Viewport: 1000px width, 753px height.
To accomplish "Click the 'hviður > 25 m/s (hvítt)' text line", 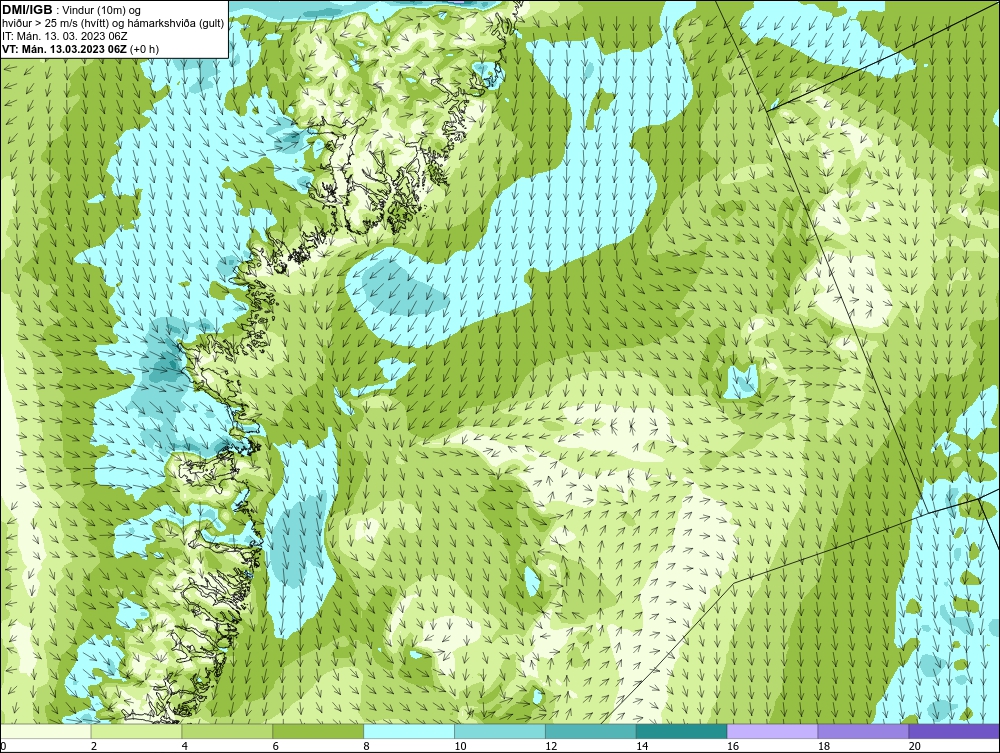I will tap(113, 24).
